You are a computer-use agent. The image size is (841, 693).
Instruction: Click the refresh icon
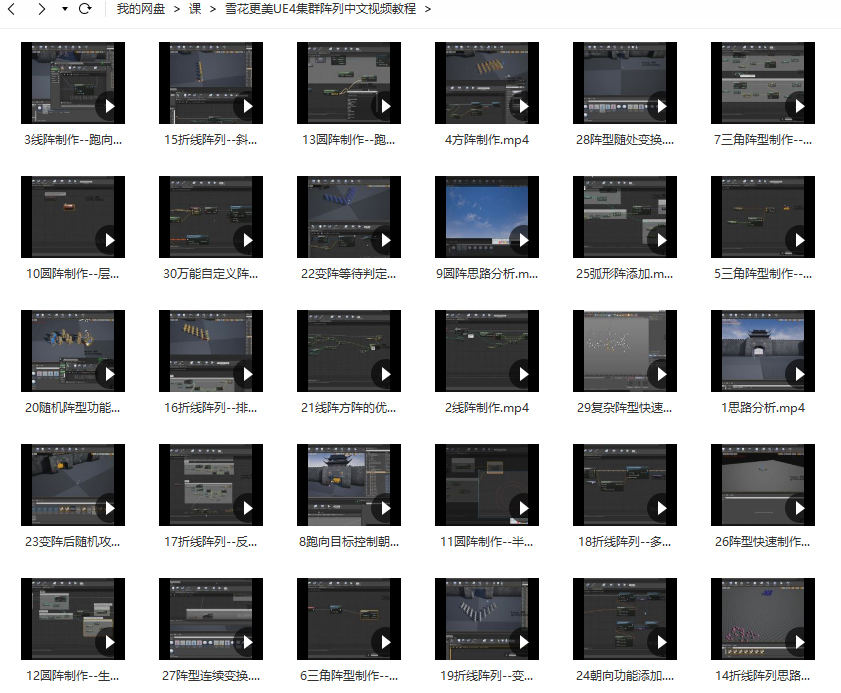(x=85, y=9)
